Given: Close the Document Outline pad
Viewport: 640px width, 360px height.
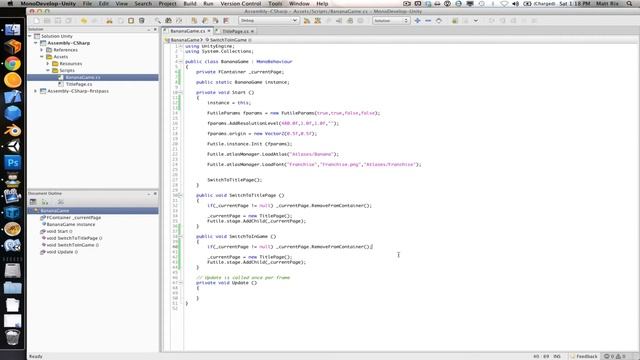Looking at the screenshot, I should (155, 193).
